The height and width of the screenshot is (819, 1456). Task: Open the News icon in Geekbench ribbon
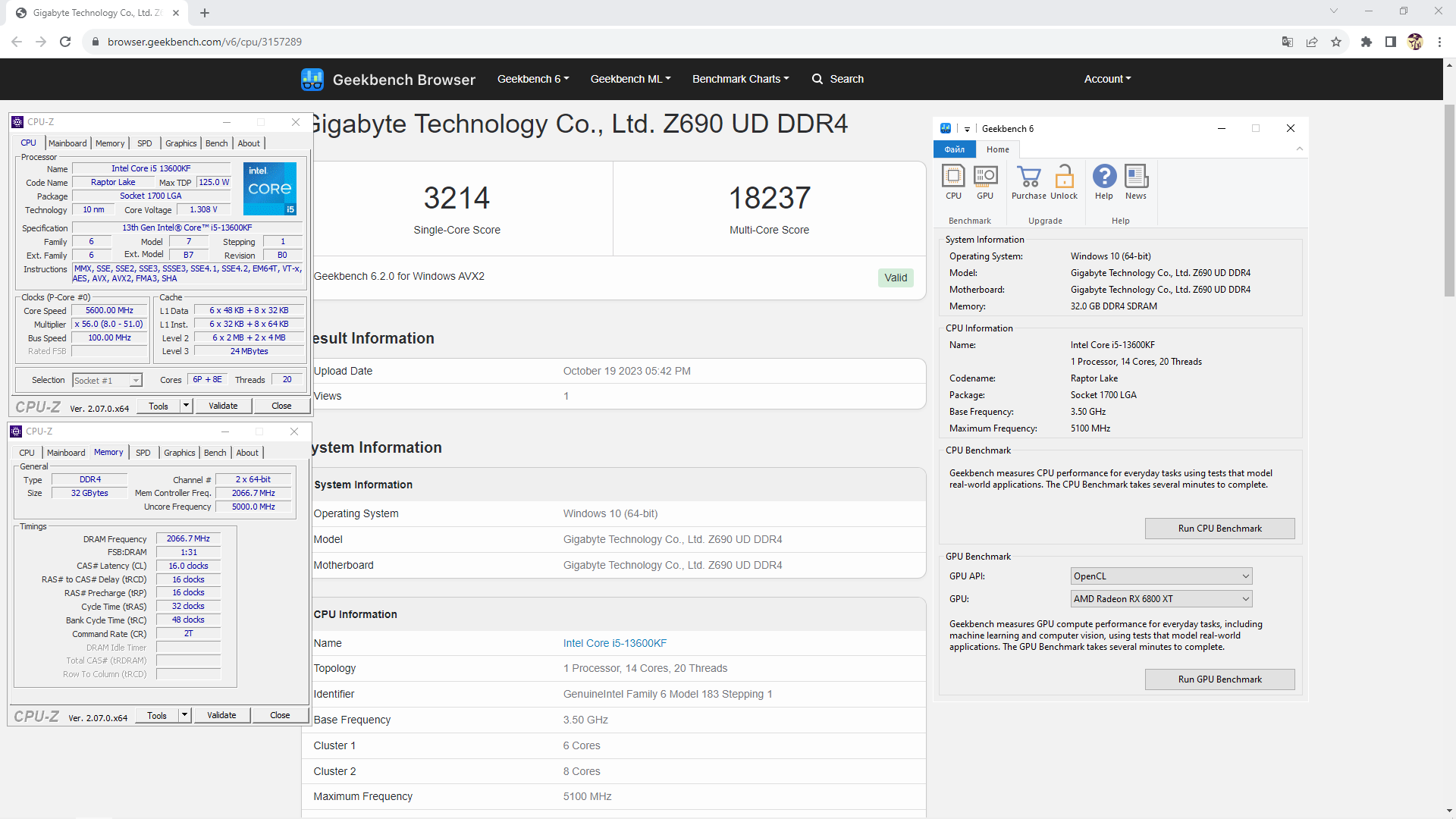pyautogui.click(x=1136, y=177)
